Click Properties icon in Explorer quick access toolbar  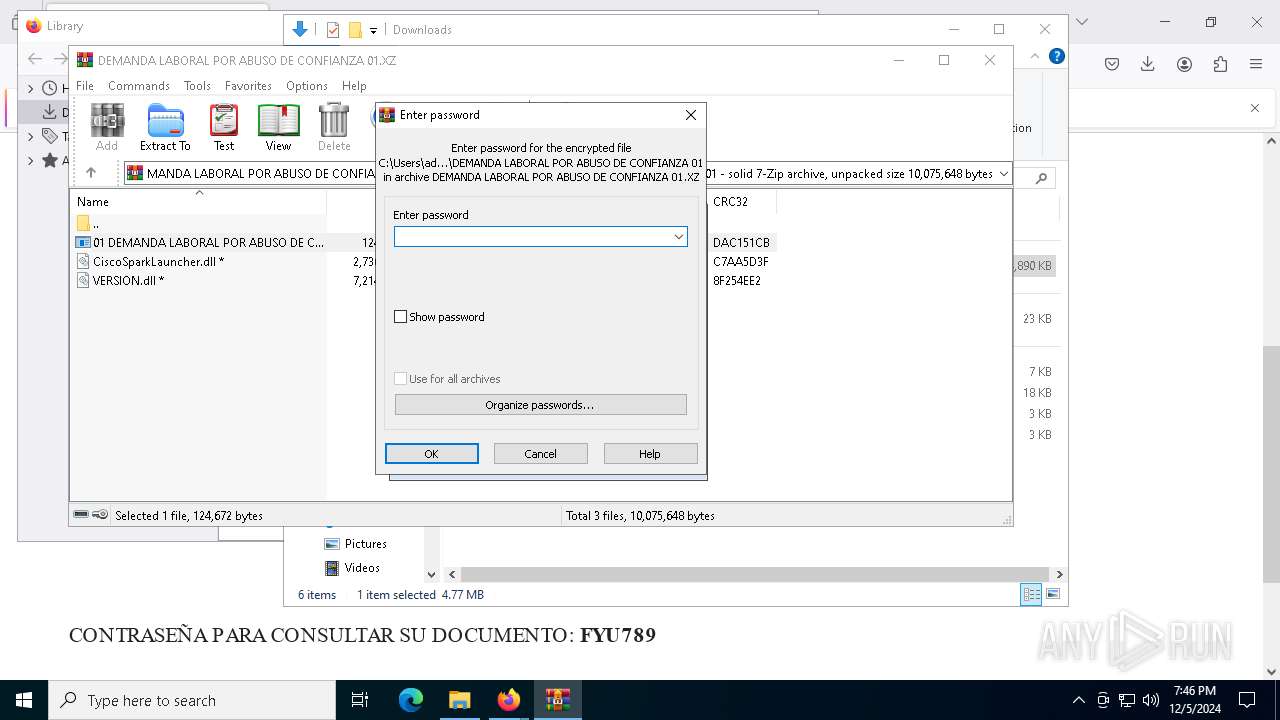[x=333, y=30]
